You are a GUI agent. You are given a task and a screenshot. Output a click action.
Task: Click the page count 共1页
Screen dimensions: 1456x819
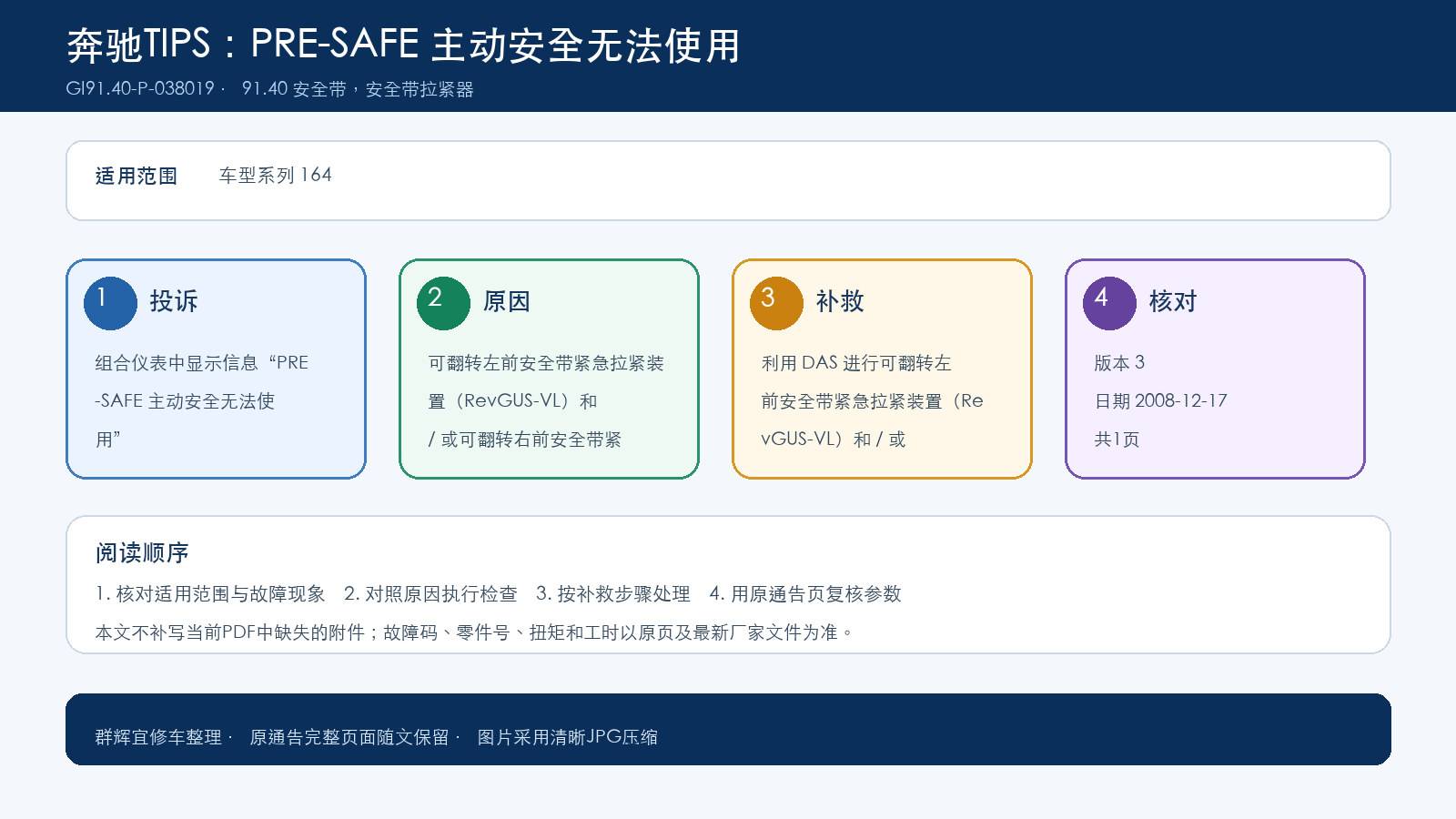pyautogui.click(x=1117, y=440)
